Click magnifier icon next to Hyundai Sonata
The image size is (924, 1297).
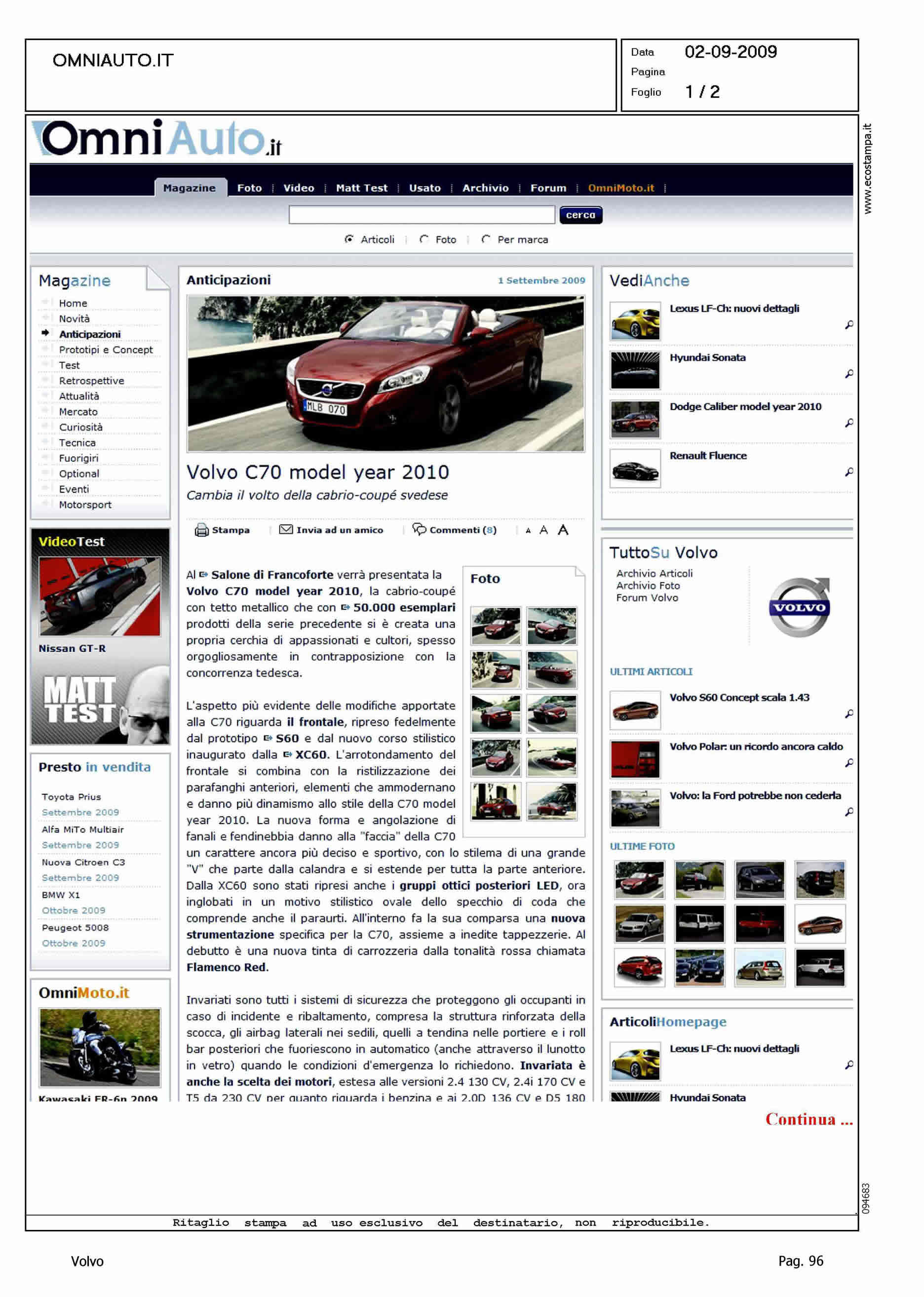click(x=848, y=374)
